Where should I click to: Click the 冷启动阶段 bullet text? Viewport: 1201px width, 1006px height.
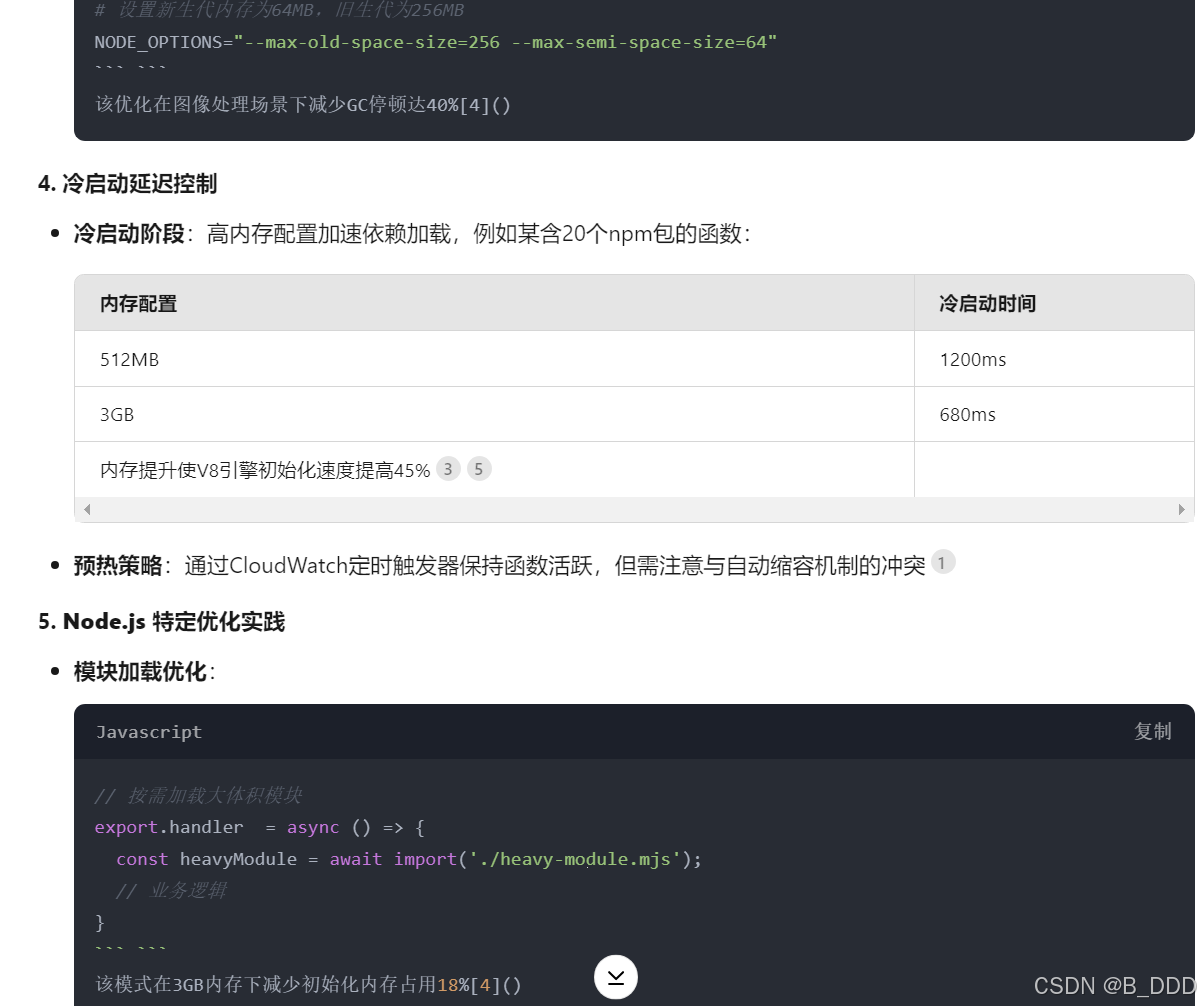coord(412,234)
